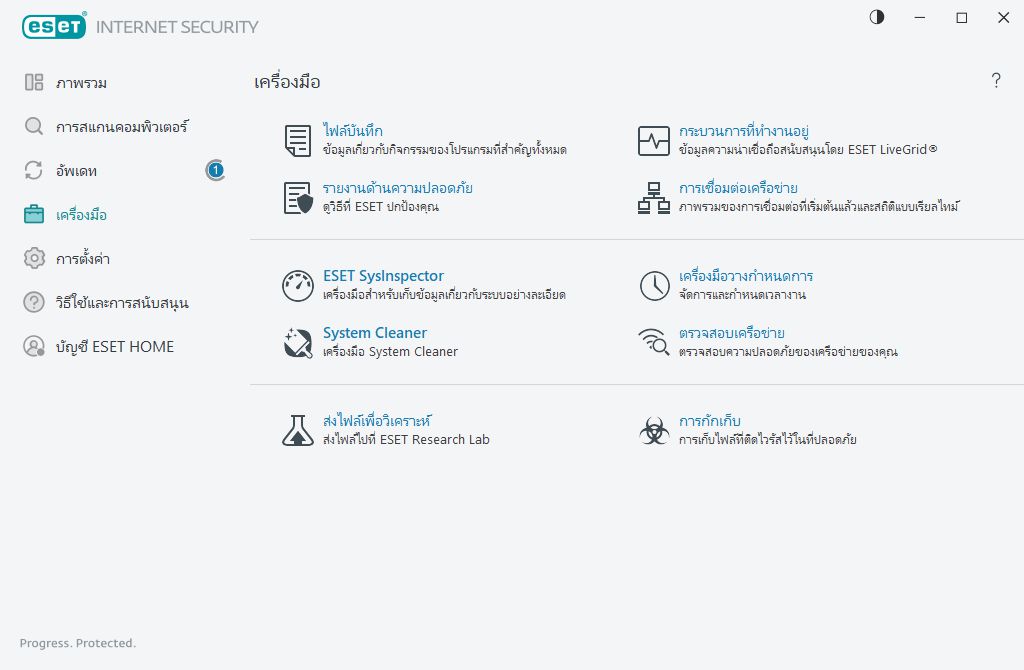Click the System Cleaner icon
This screenshot has width=1024, height=670.
298,342
